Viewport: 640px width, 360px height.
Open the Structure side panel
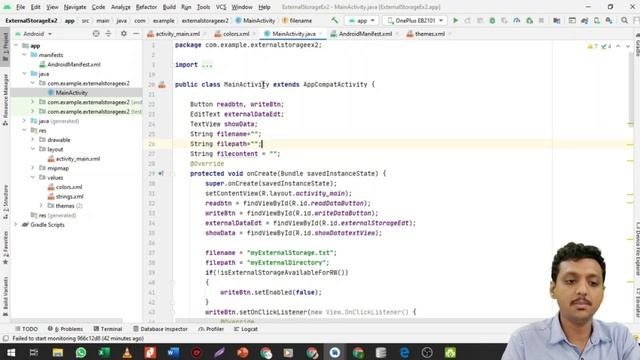click(5, 202)
